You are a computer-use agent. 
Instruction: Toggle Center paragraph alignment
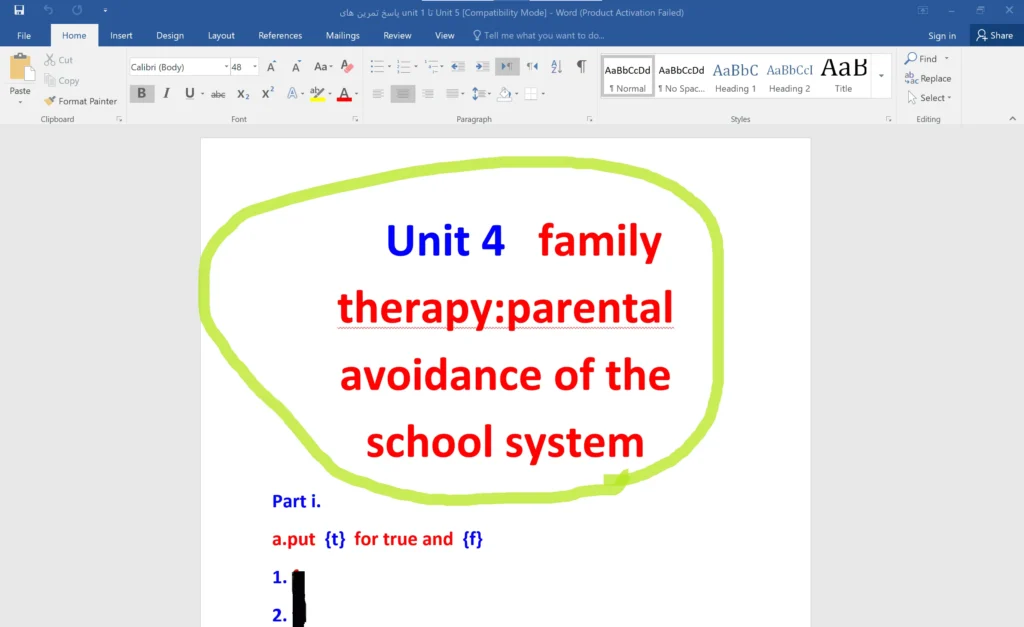(401, 93)
